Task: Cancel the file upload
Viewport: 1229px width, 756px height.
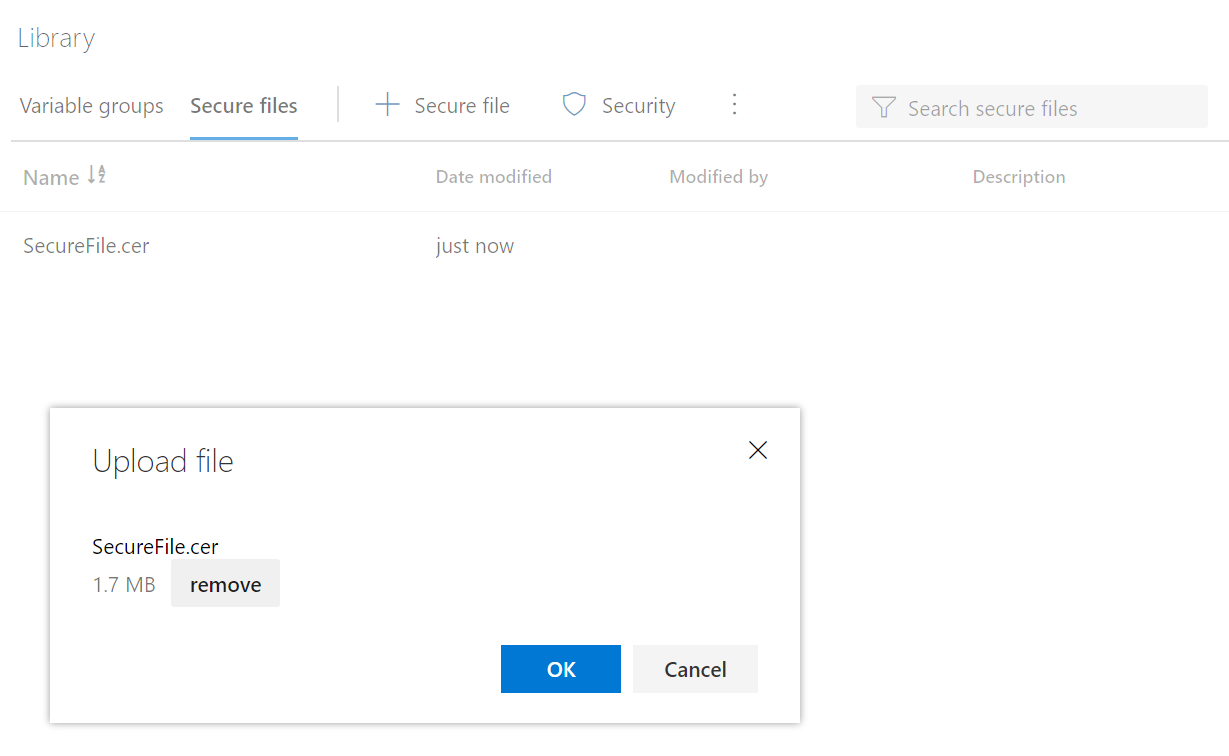Action: [695, 669]
